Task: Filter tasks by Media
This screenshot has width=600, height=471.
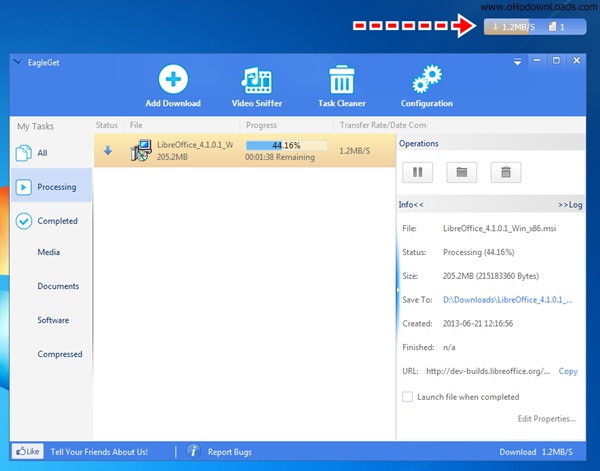Action: click(x=49, y=252)
